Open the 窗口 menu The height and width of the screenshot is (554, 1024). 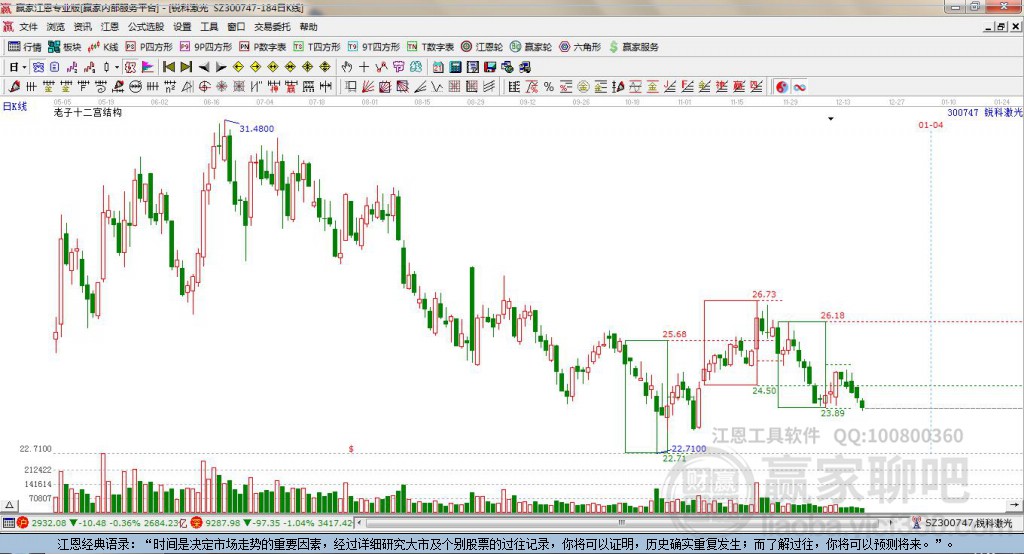click(x=236, y=27)
